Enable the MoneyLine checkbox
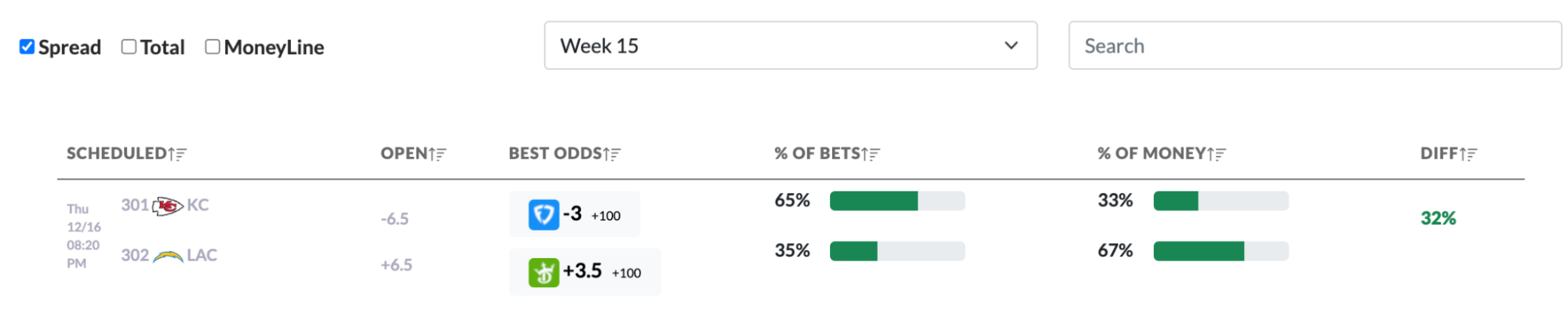1568x324 pixels. click(x=213, y=46)
